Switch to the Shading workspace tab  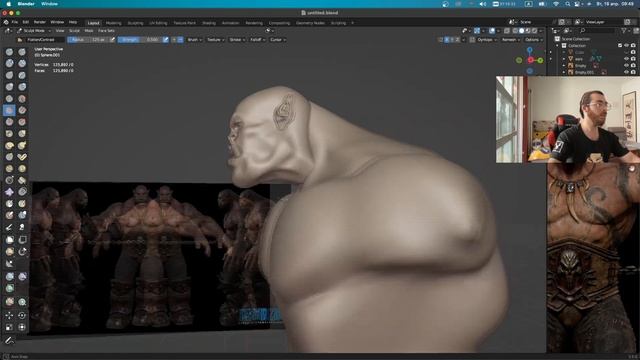click(209, 23)
